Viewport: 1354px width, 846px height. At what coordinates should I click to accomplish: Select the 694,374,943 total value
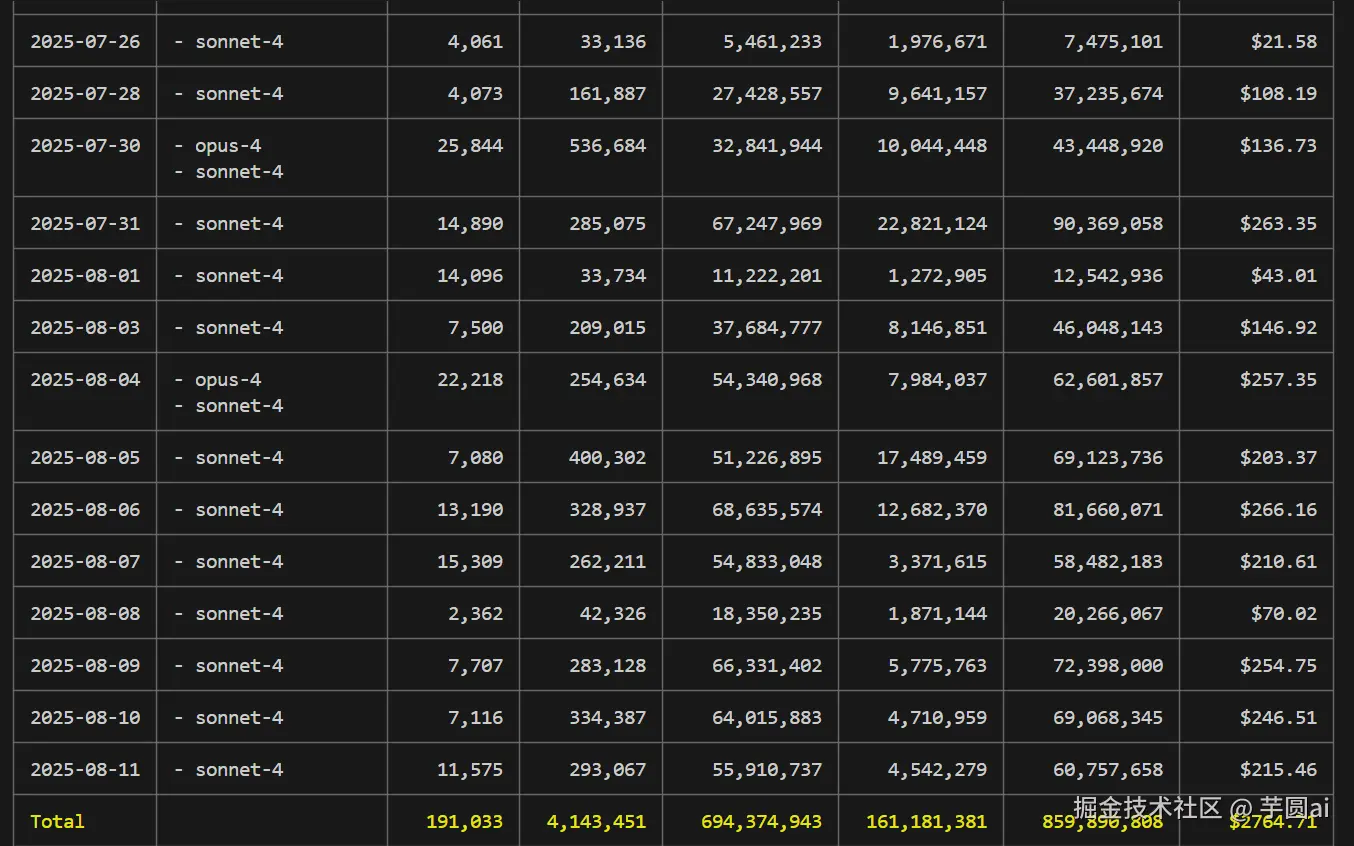pos(761,822)
